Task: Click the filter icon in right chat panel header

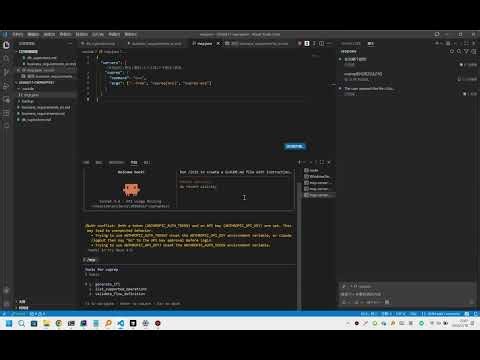Action: click(x=466, y=52)
